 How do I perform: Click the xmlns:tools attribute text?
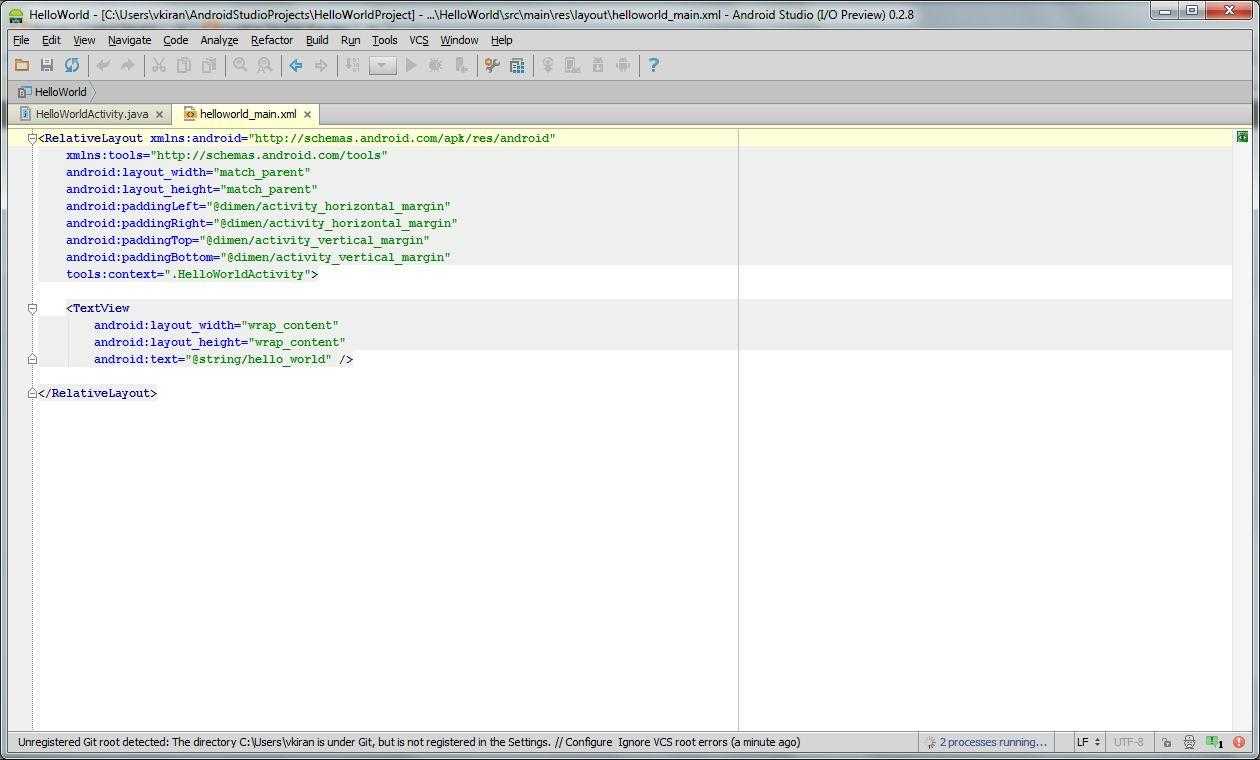105,155
